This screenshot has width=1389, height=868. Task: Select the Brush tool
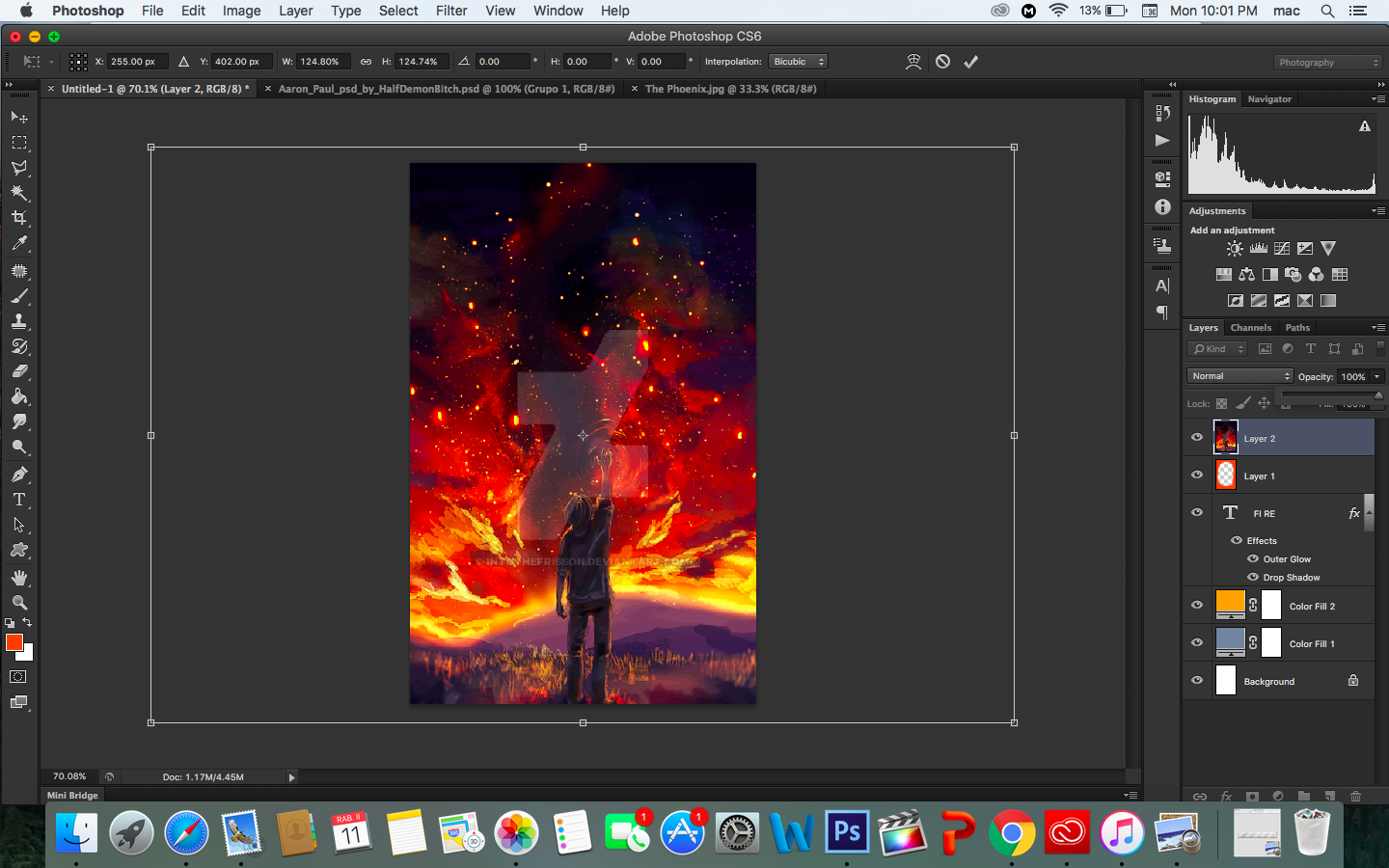coord(19,296)
